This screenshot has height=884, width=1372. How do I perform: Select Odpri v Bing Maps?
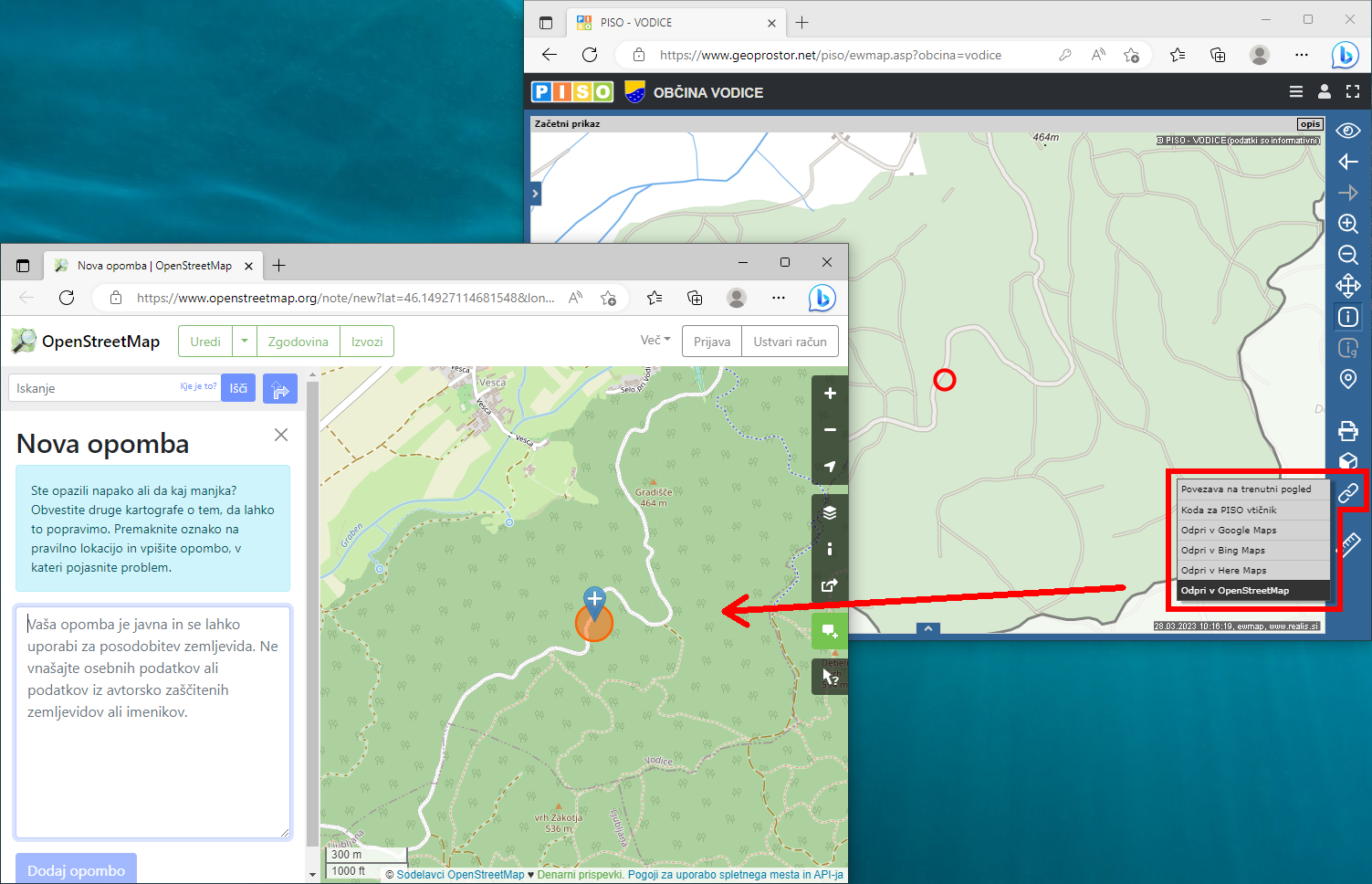(x=1252, y=550)
